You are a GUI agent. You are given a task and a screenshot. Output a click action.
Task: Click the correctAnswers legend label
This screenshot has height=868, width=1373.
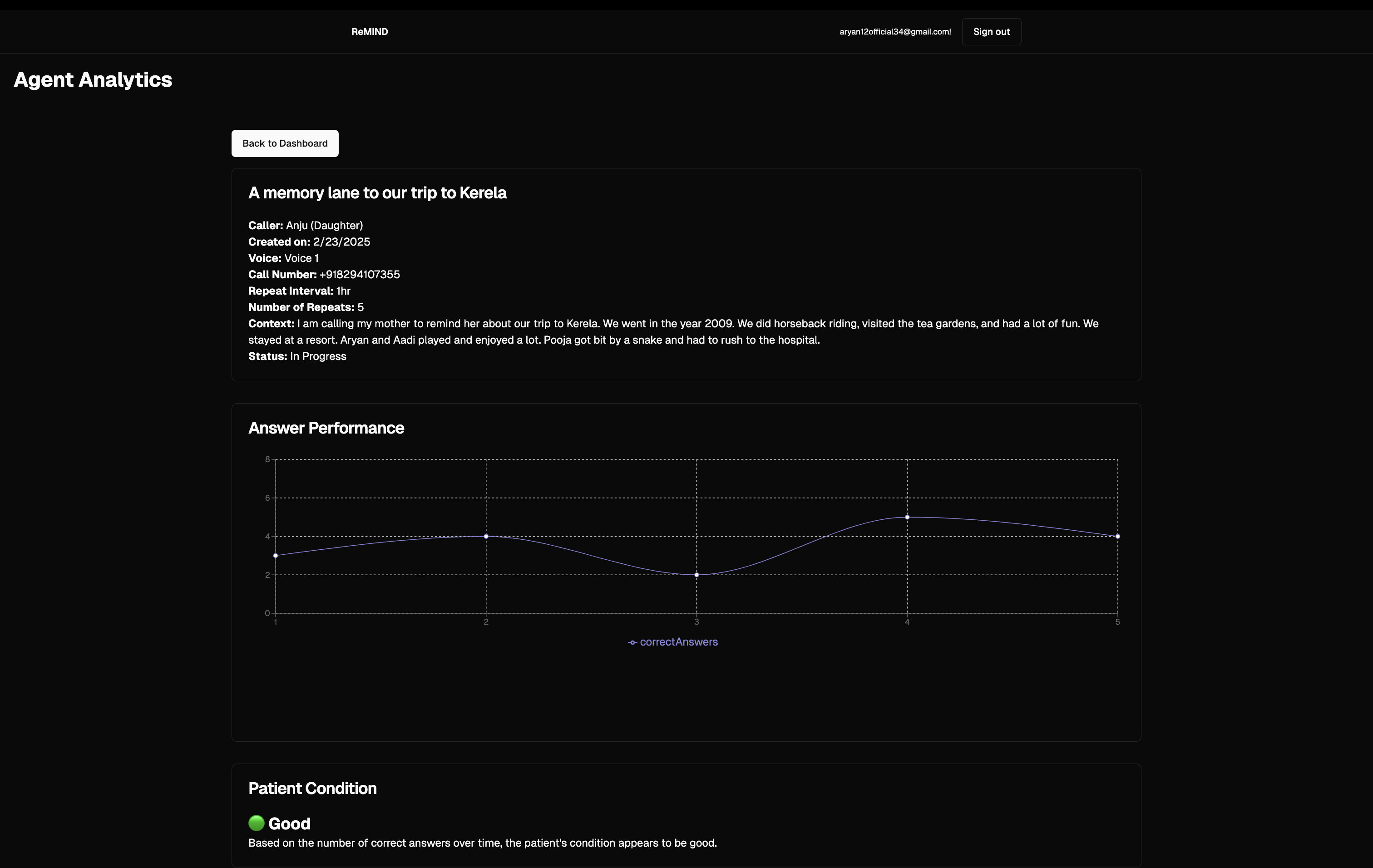coord(678,642)
